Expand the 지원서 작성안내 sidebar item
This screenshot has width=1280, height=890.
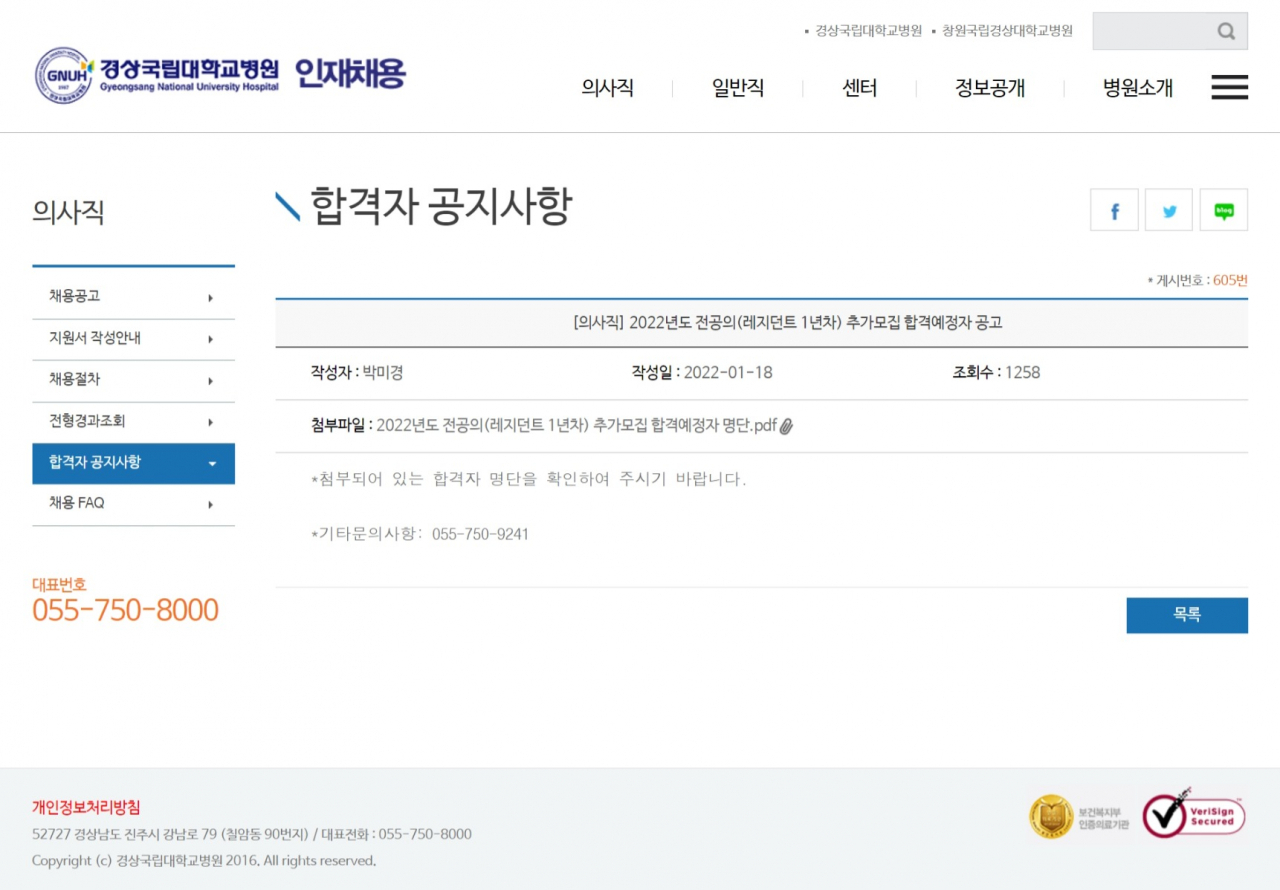(133, 339)
